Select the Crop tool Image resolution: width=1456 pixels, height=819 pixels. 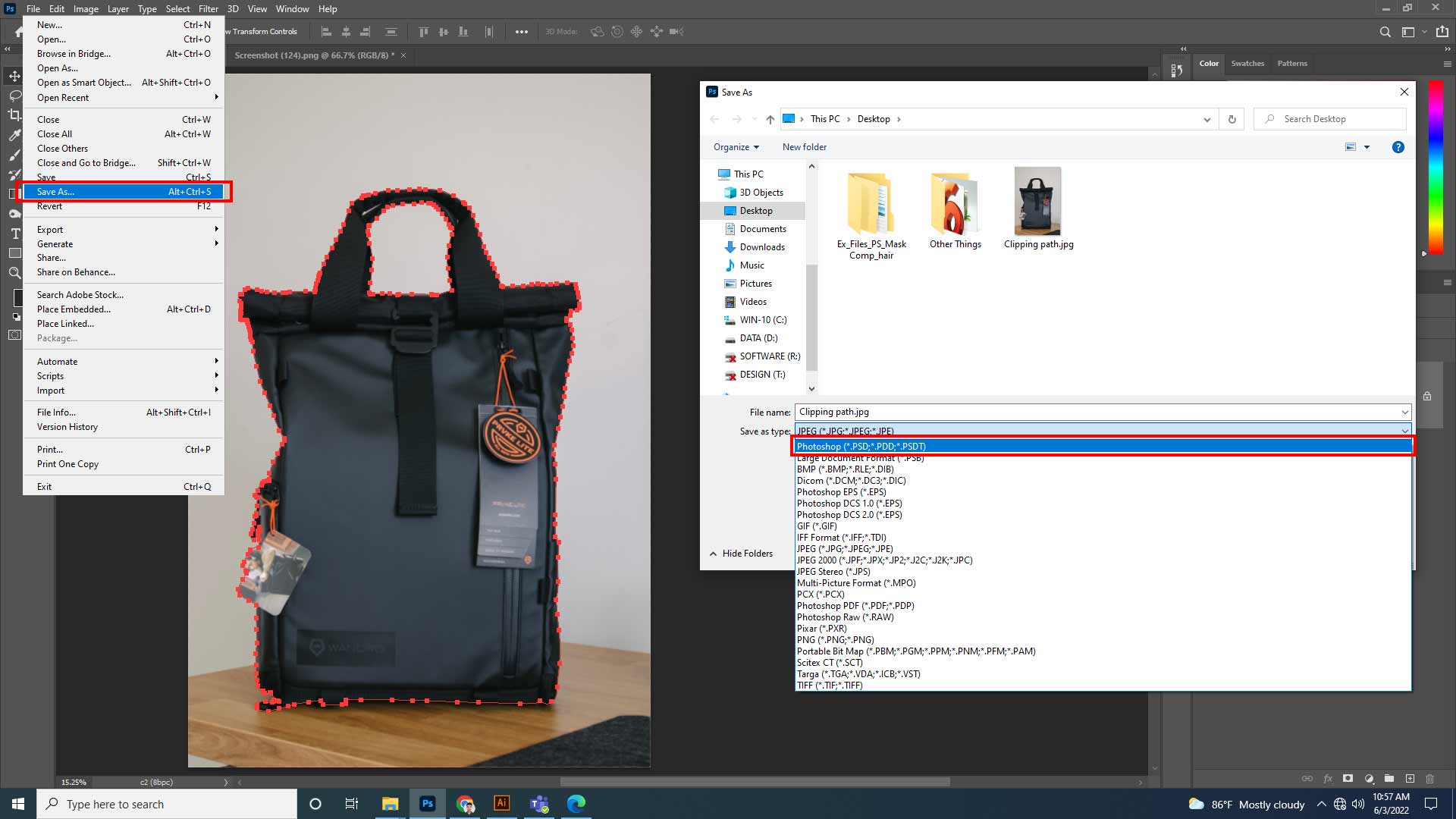coord(14,115)
